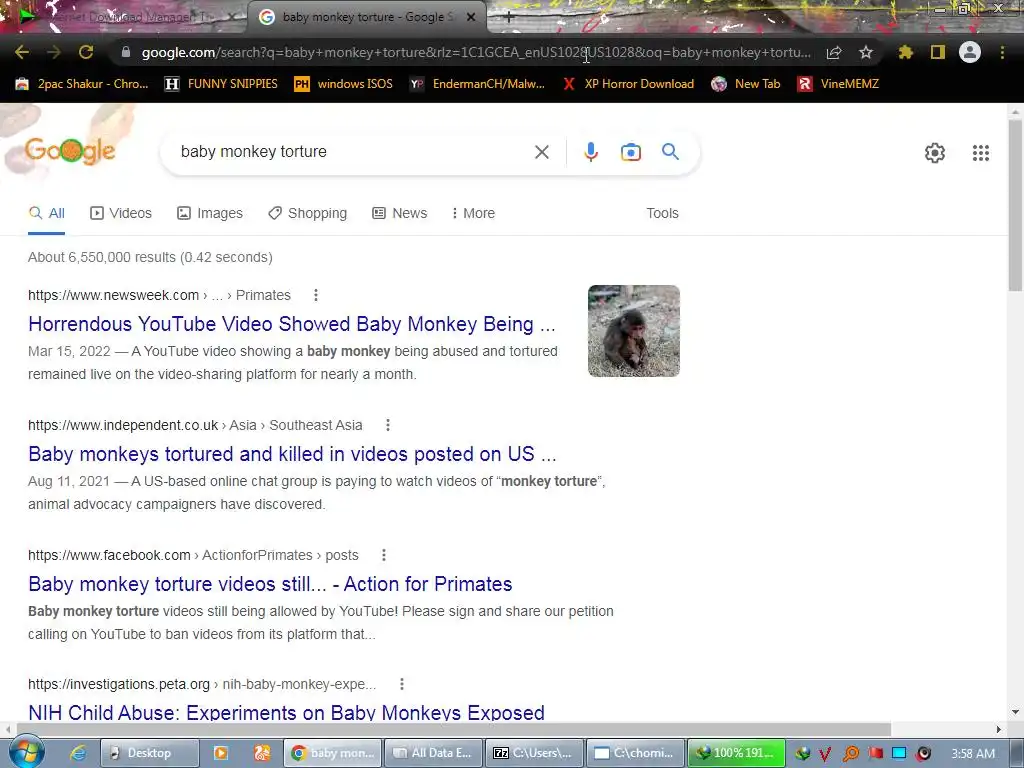Click the baby monkey result thumbnail
The height and width of the screenshot is (768, 1024).
point(633,331)
